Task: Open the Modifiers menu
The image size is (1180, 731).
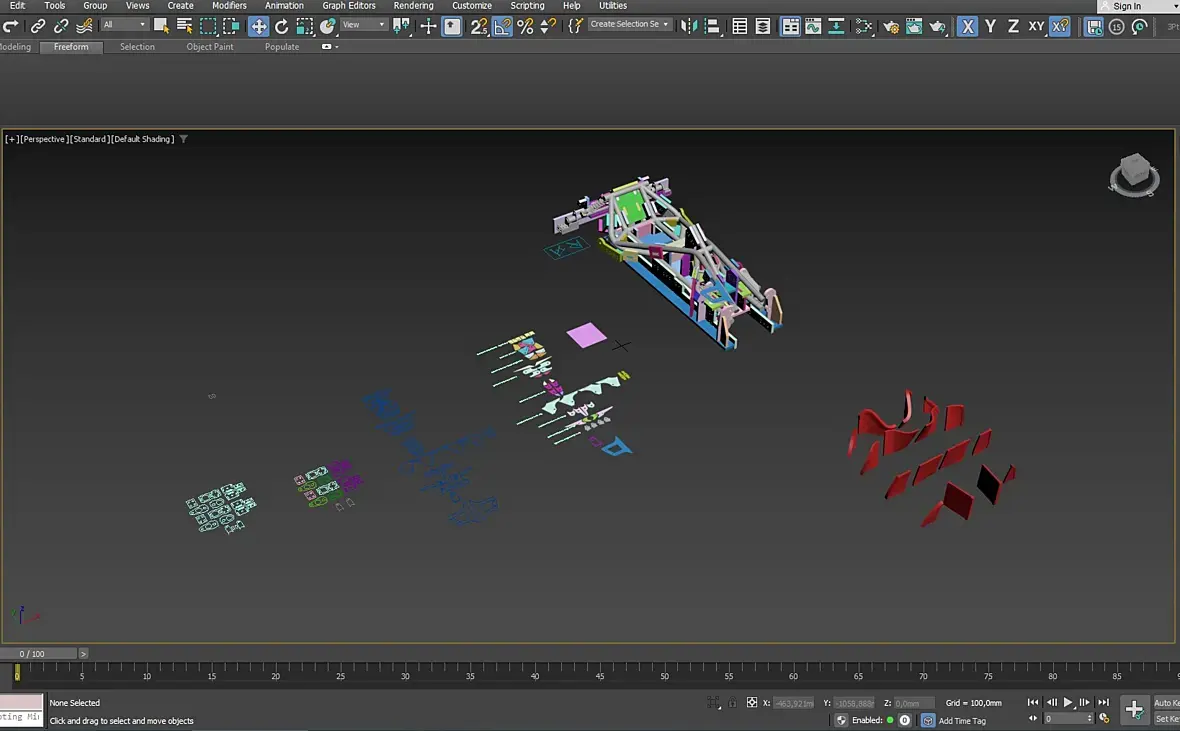Action: (x=229, y=6)
